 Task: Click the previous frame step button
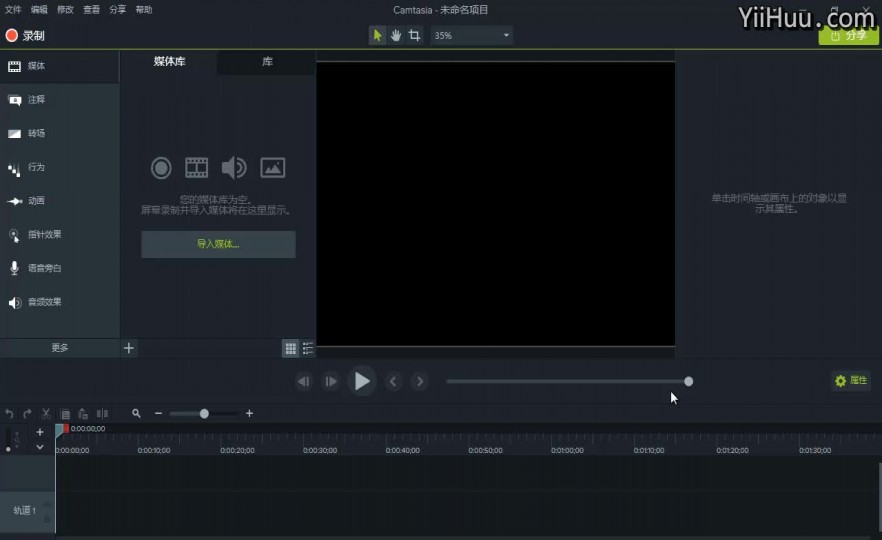pyautogui.click(x=304, y=381)
